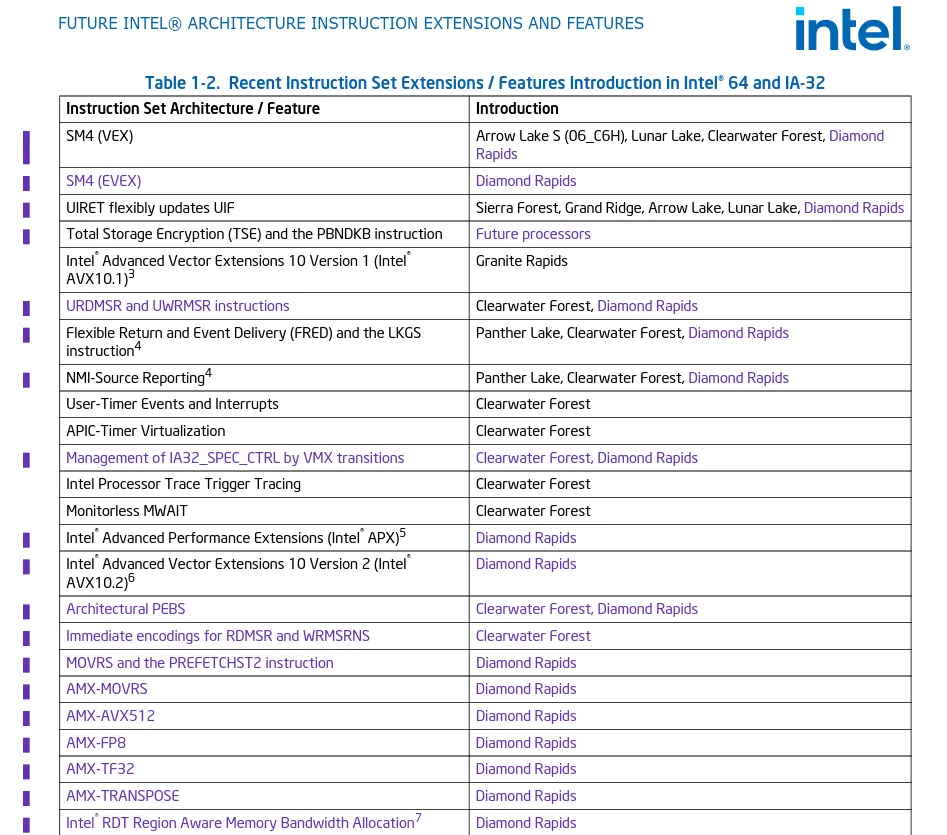Screen dimensions: 947x835
Task: Click the change bar next to Architectural PEBS
Action: (x=27, y=612)
